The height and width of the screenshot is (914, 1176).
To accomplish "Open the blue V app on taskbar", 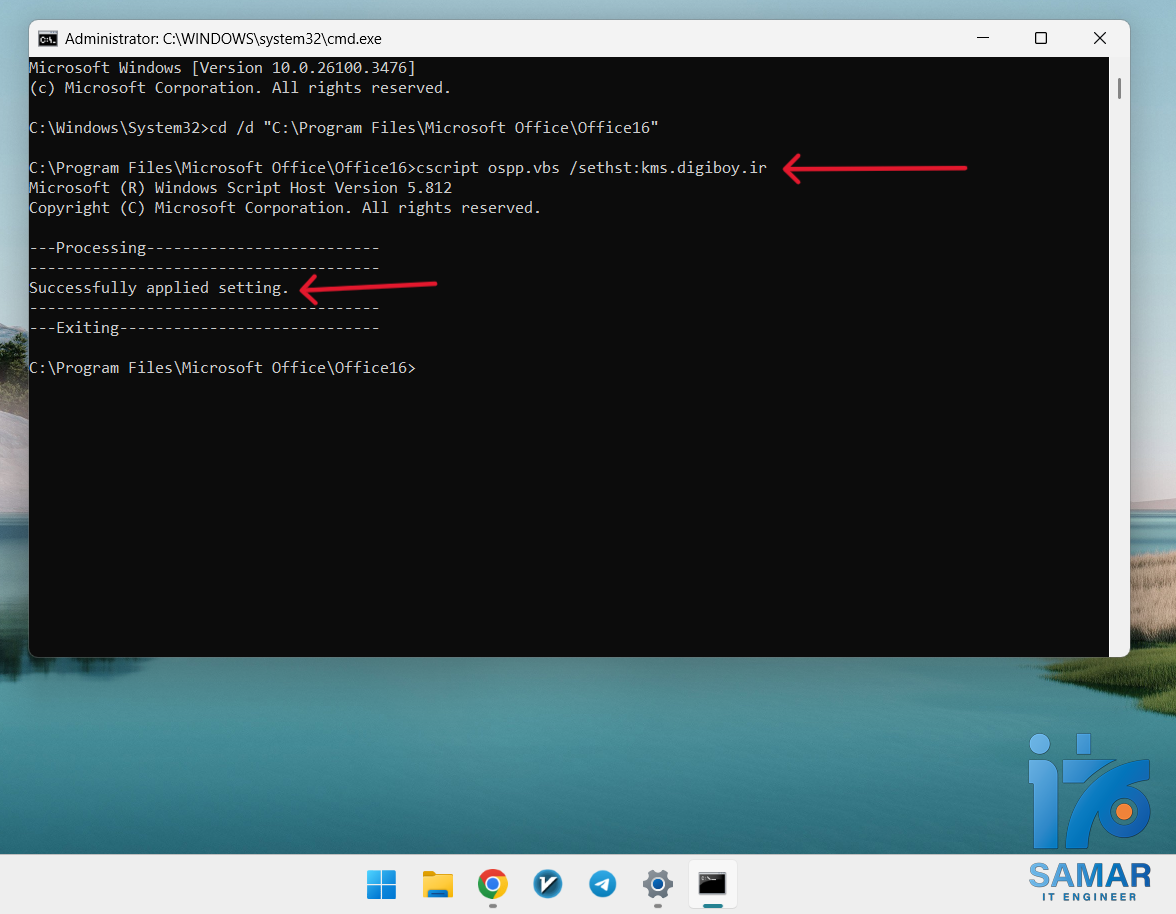I will 547,884.
